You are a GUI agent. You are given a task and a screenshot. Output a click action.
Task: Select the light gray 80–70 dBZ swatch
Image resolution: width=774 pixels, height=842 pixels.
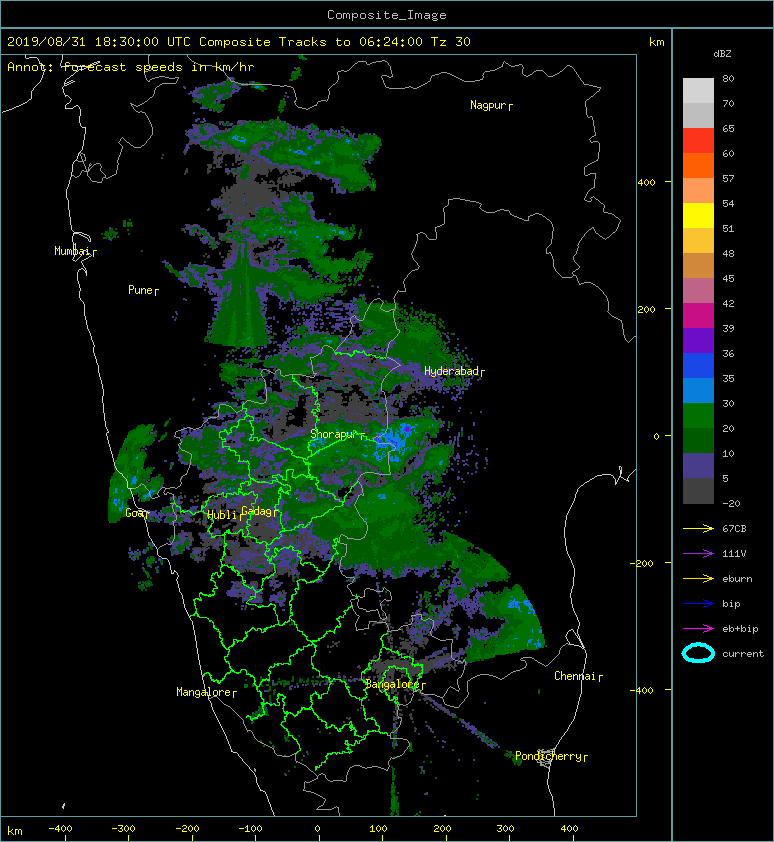(698, 91)
